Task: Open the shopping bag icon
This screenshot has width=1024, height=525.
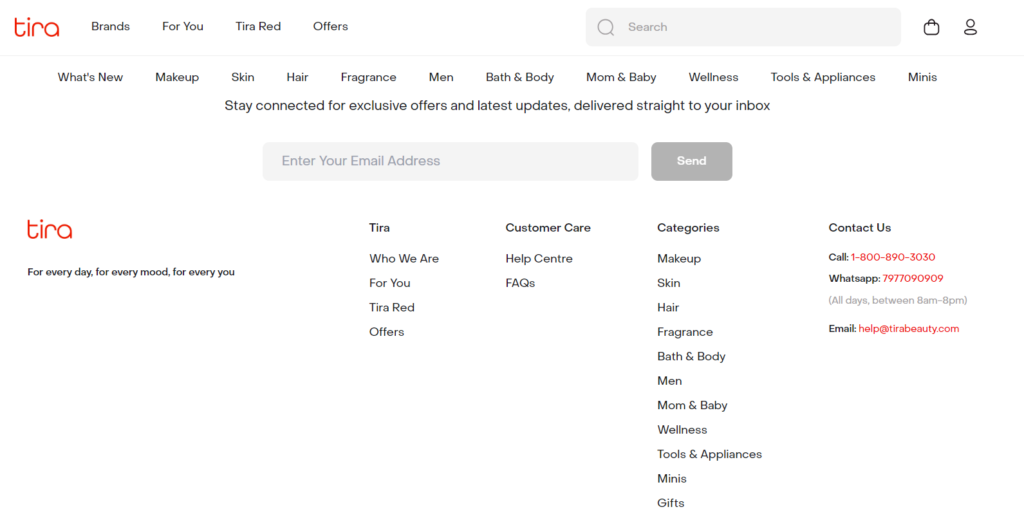Action: [931, 27]
